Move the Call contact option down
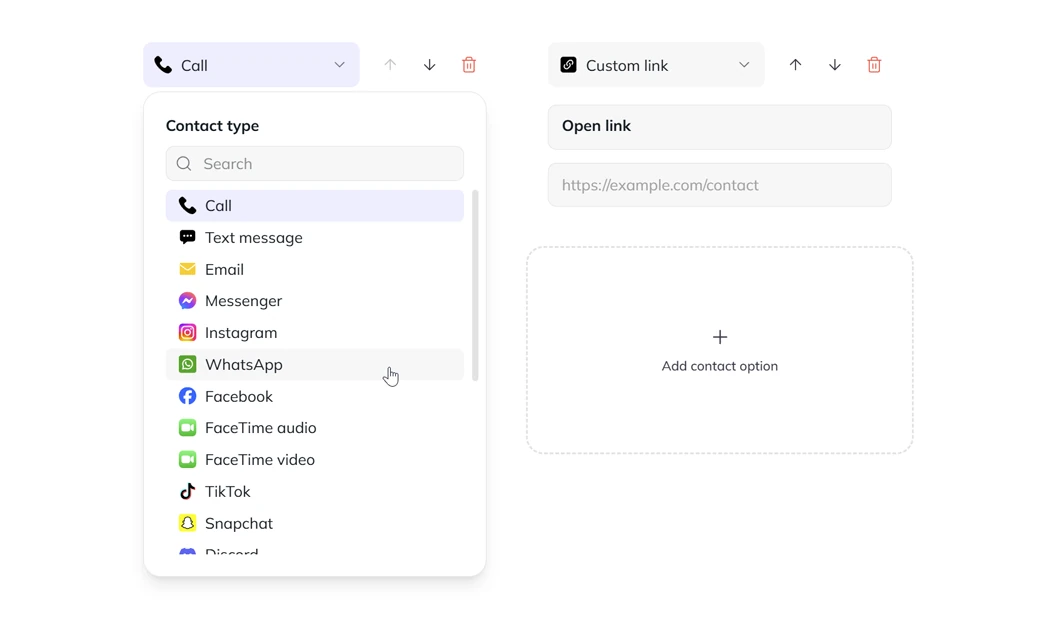 429,65
